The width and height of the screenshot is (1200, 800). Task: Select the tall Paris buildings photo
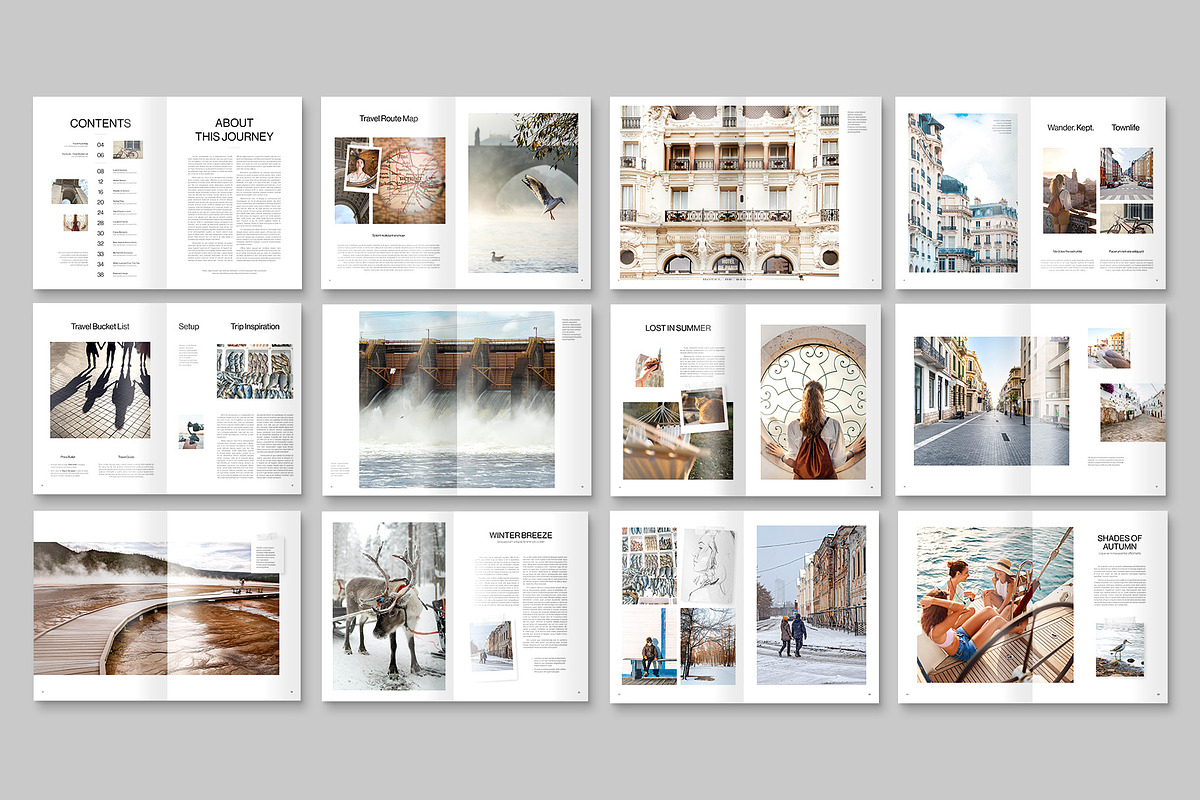point(963,193)
